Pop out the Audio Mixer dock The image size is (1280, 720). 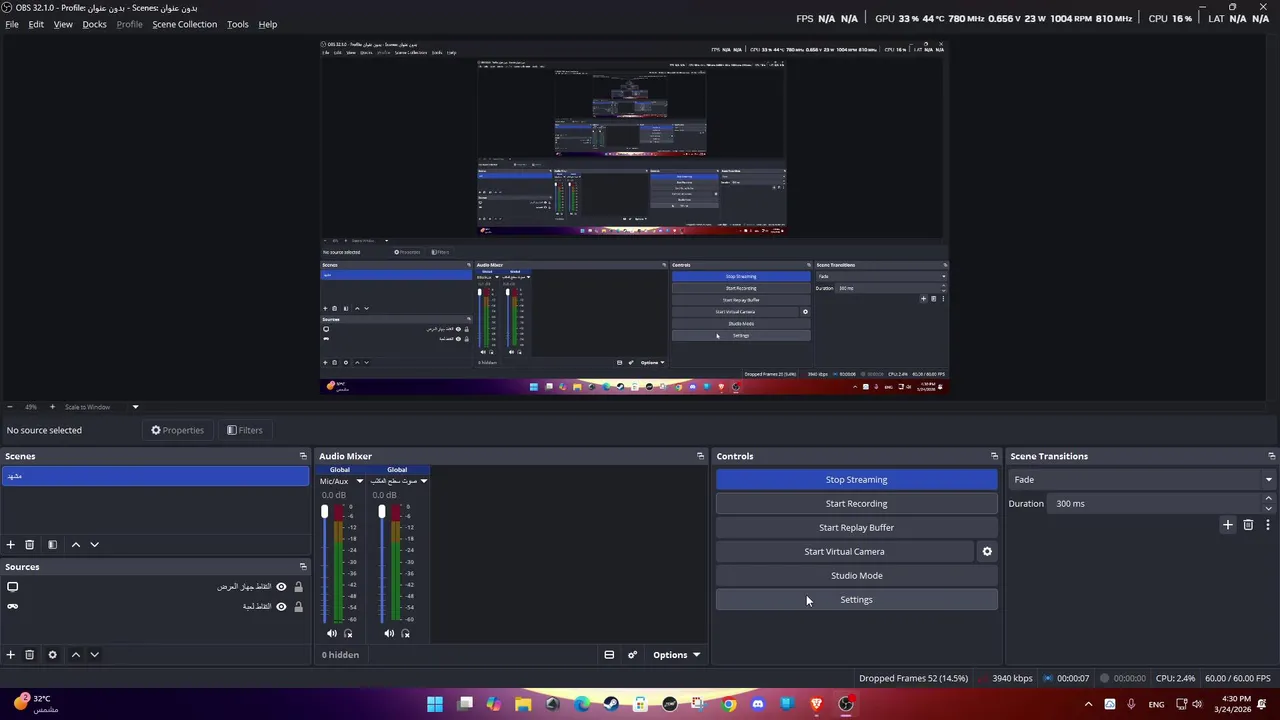point(700,456)
